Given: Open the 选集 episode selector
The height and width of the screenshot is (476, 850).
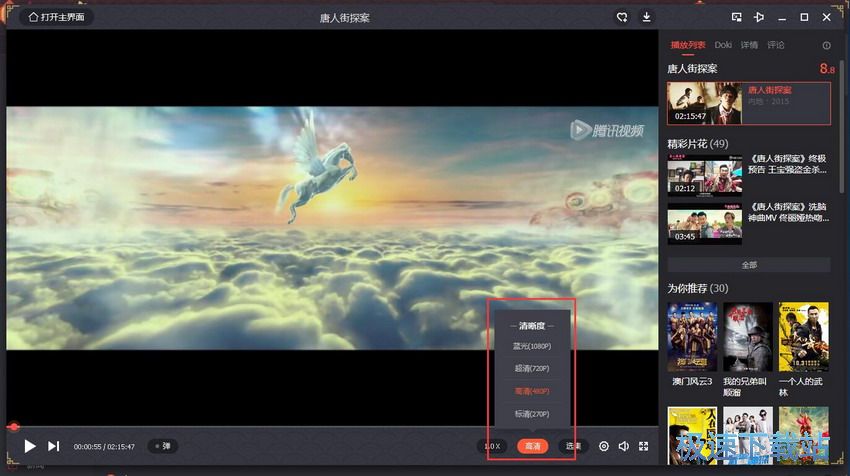Looking at the screenshot, I should 573,446.
